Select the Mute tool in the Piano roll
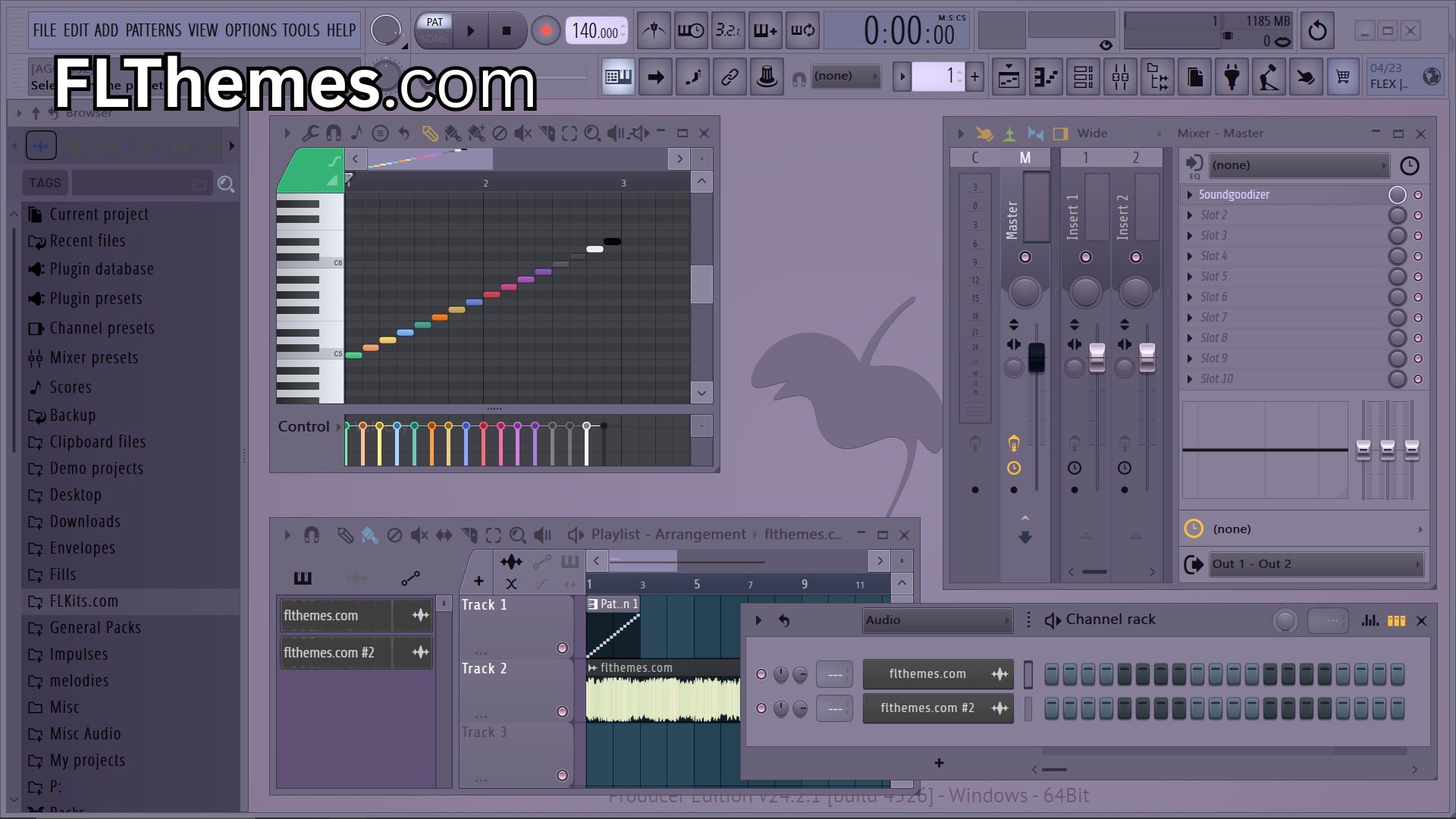 click(522, 133)
